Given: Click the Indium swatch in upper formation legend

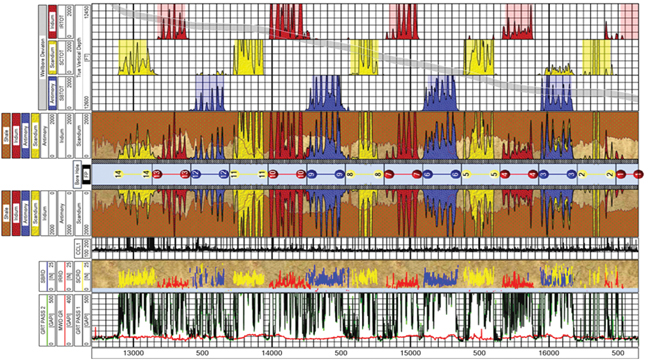Looking at the screenshot, I should [x=16, y=135].
